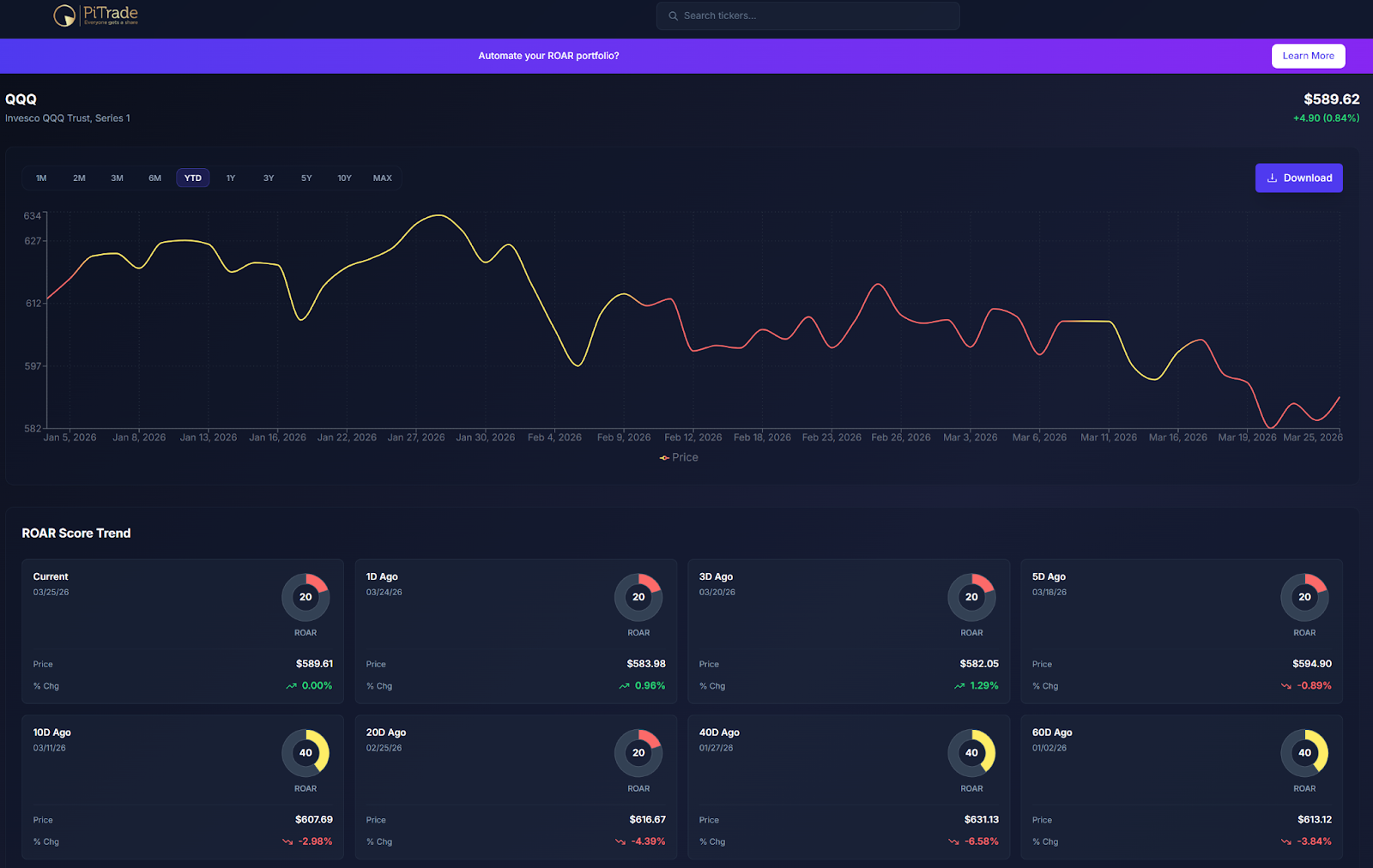1373x868 pixels.
Task: Select the ROAR gauge on the 5D Ago card
Action: coord(1304,597)
